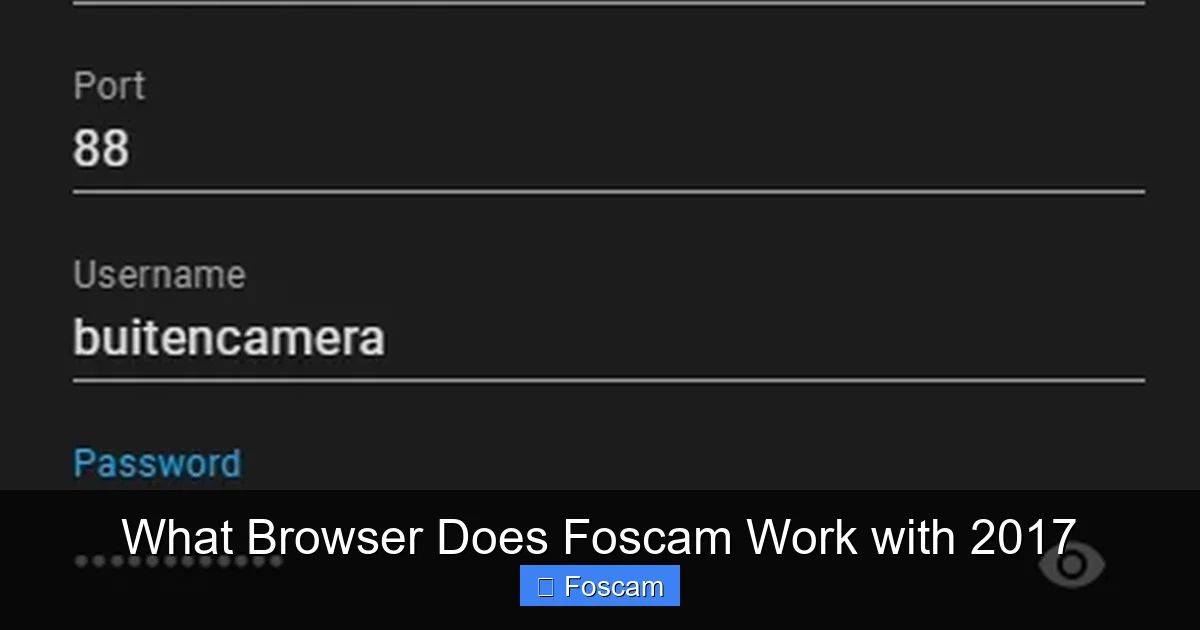Screen dimensions: 1200x630
Task: Edit the Port value 88
Action: coord(103,147)
